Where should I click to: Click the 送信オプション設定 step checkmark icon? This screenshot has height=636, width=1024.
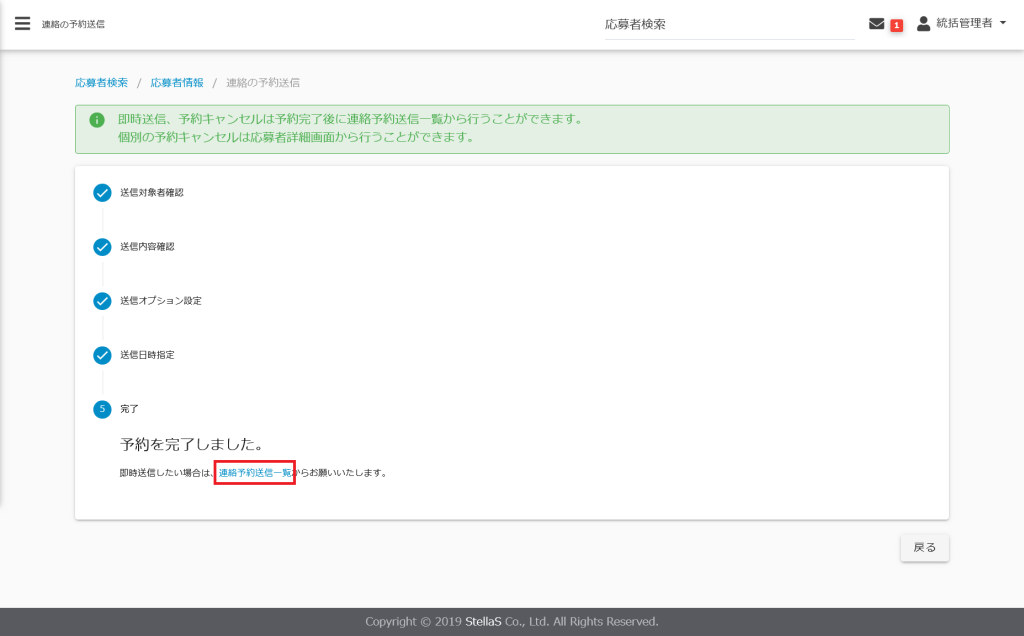tap(102, 301)
